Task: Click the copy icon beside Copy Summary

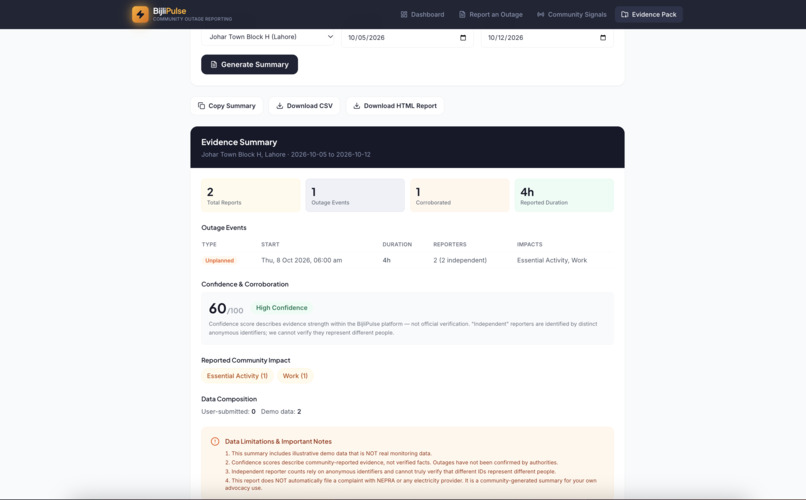Action: (202, 106)
